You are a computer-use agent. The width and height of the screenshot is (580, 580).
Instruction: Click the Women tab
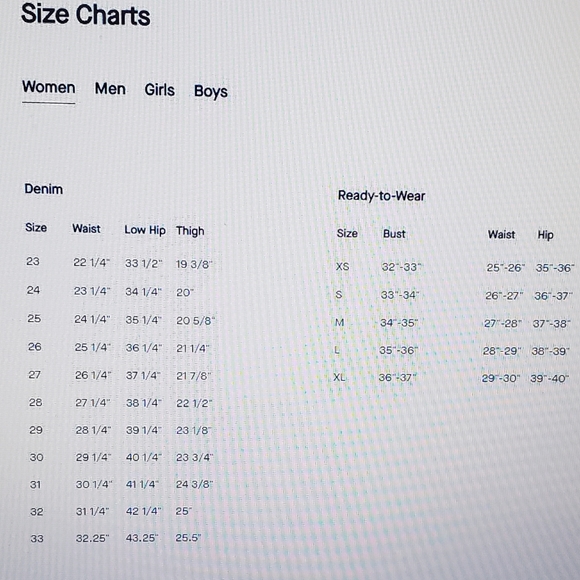point(48,87)
